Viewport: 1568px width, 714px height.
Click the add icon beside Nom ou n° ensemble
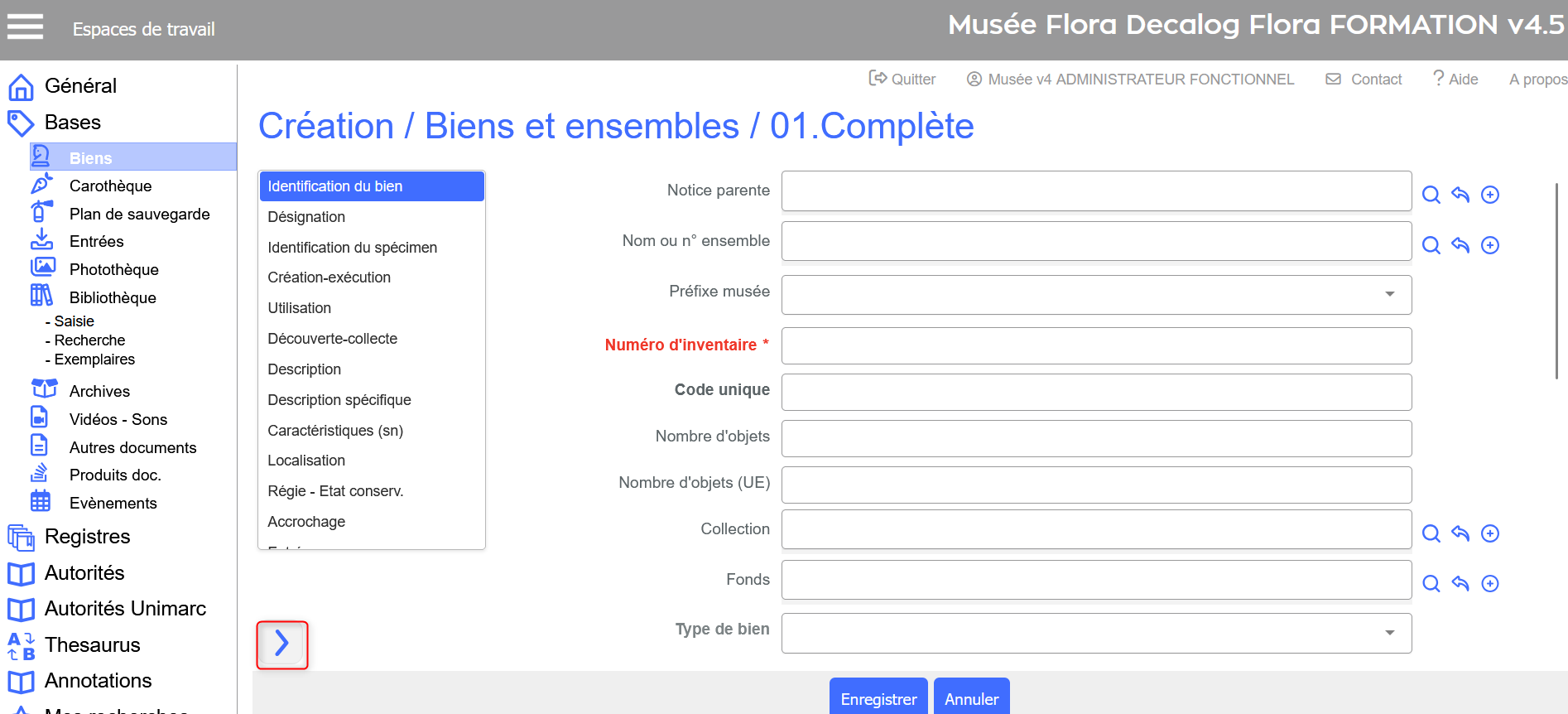tap(1489, 245)
